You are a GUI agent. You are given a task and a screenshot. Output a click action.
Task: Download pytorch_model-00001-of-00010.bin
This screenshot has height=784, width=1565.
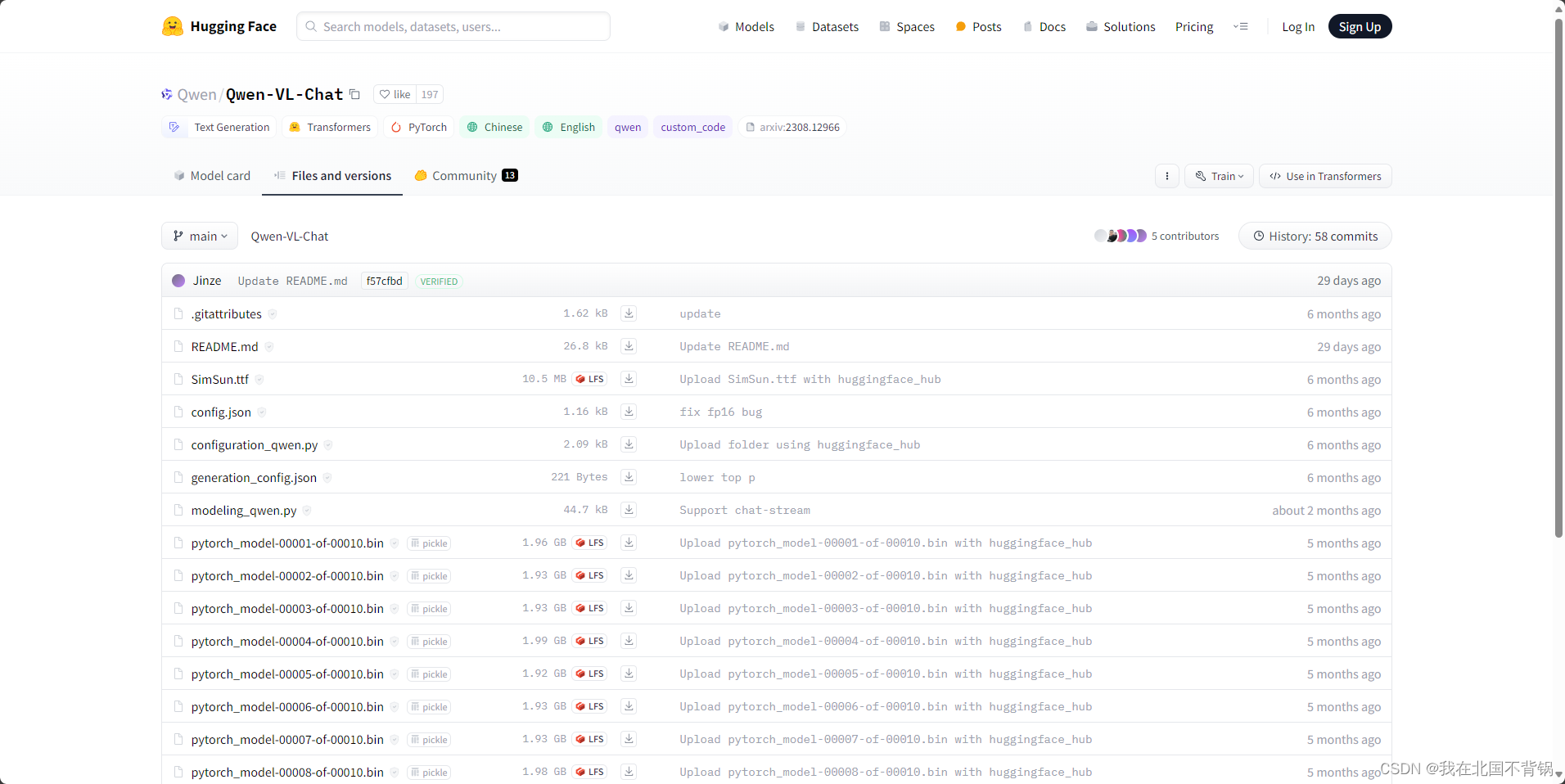point(629,543)
